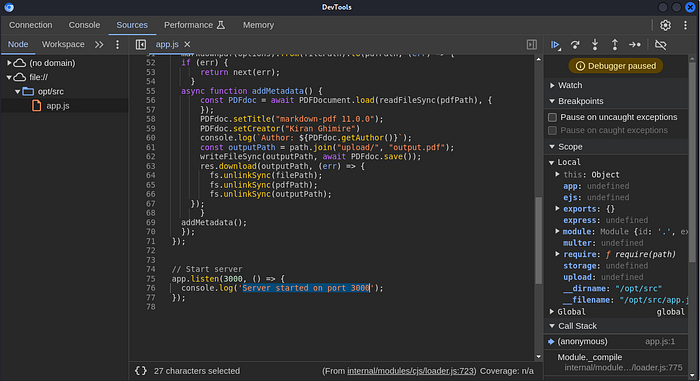
Task: Open app.js:1 location link
Action: click(660, 341)
